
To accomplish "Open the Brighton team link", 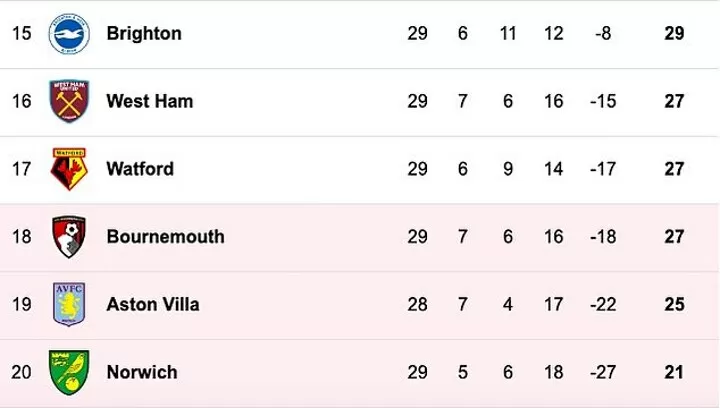I will (x=144, y=33).
